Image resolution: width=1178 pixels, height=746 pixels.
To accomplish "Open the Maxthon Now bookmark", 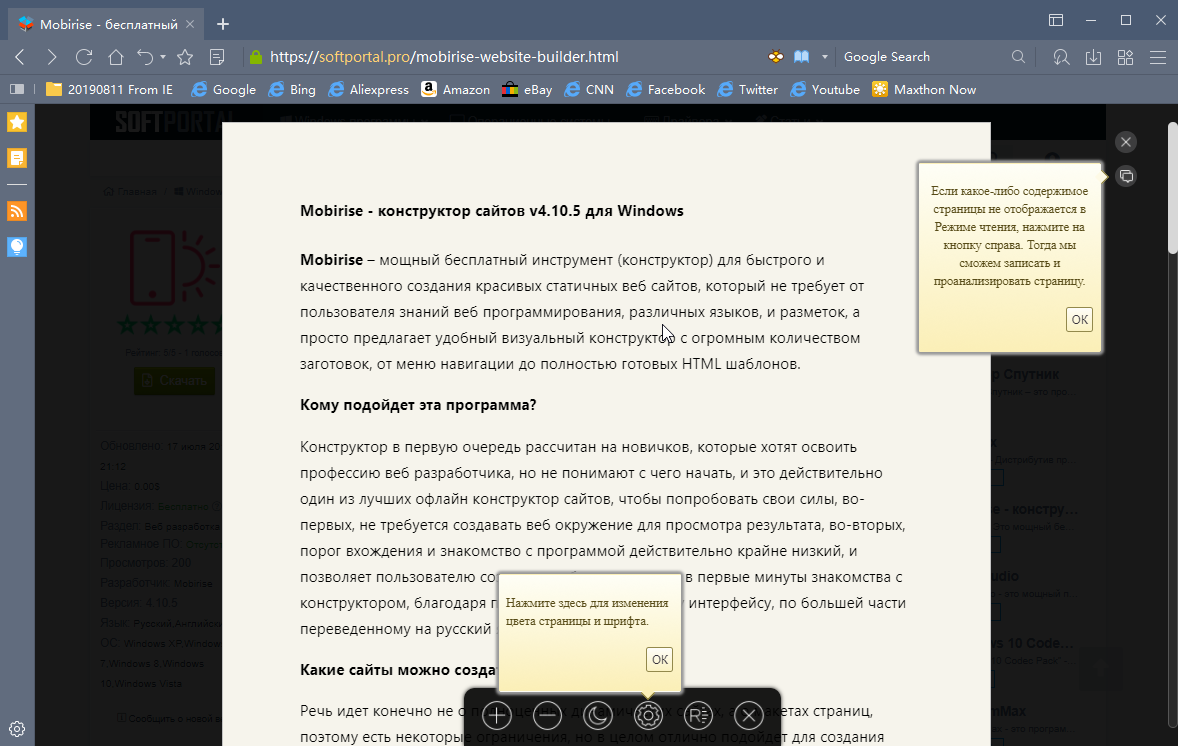I will pos(924,89).
